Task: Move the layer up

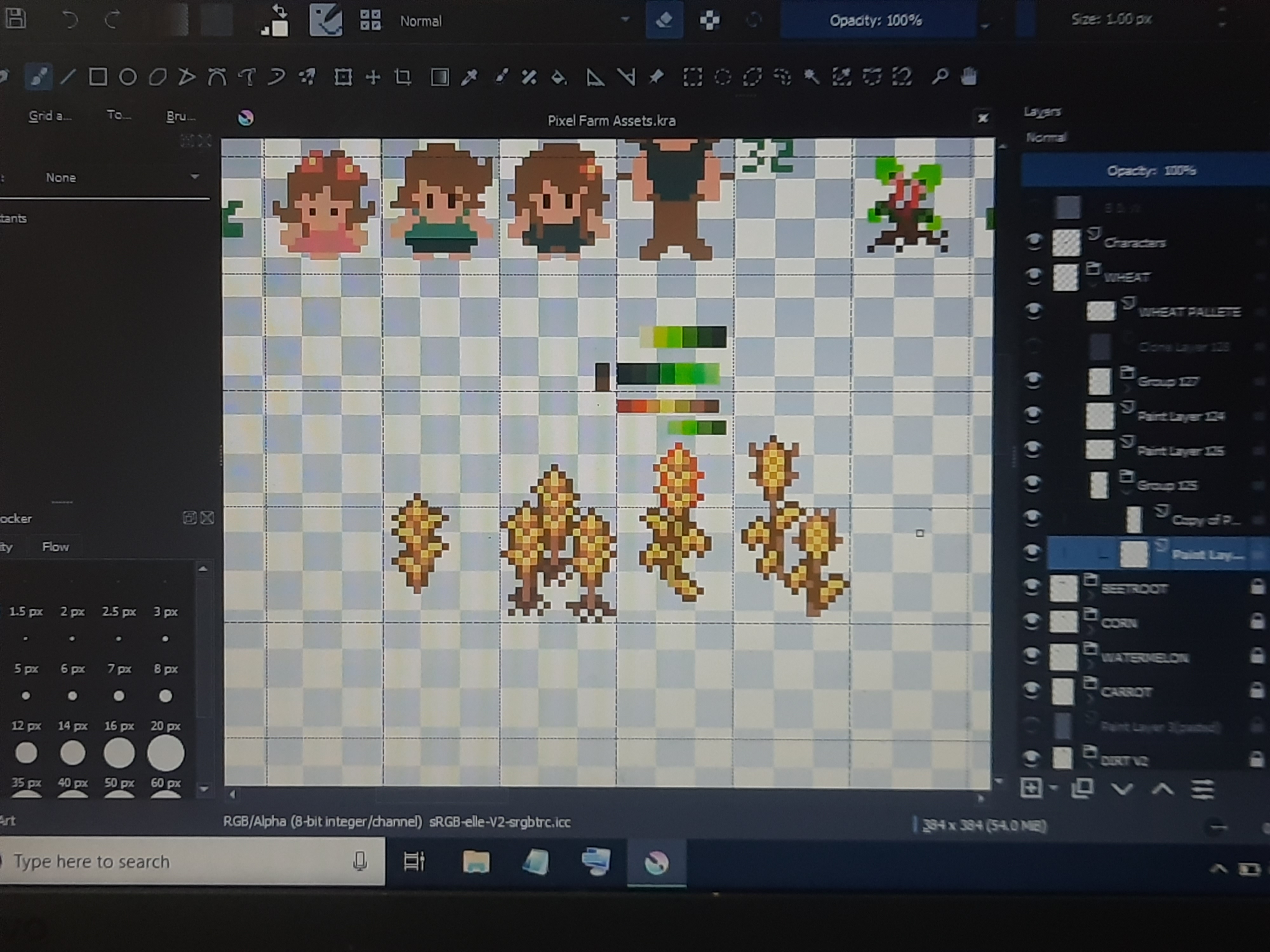Action: tap(1163, 789)
